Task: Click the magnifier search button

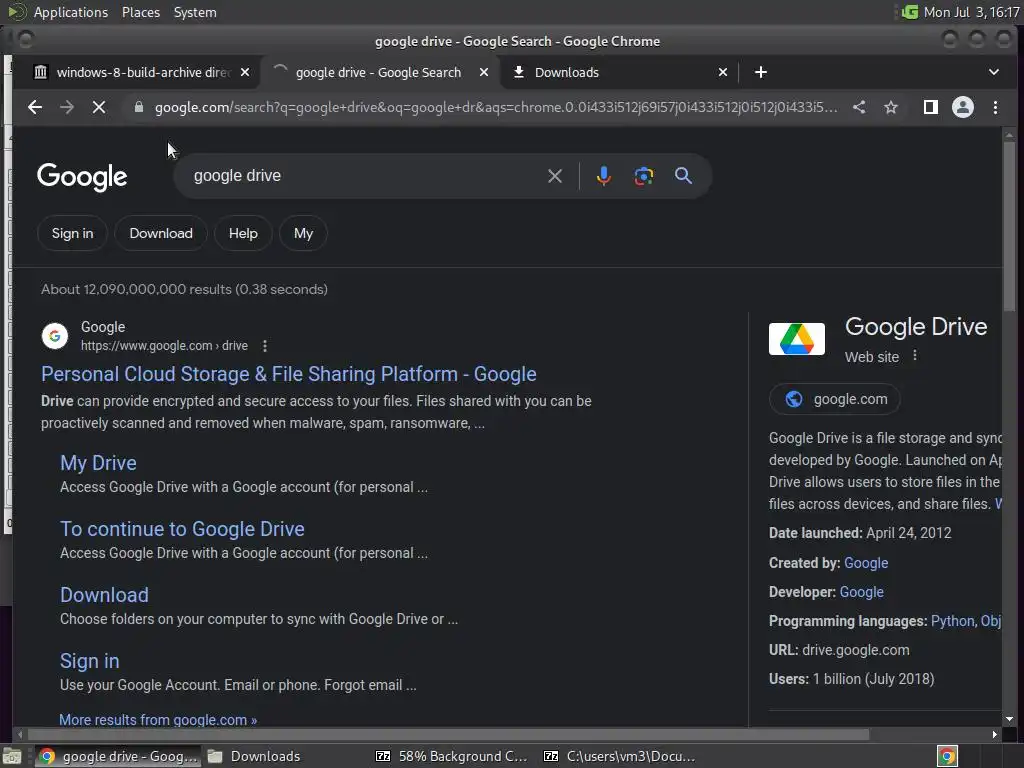Action: pos(683,176)
